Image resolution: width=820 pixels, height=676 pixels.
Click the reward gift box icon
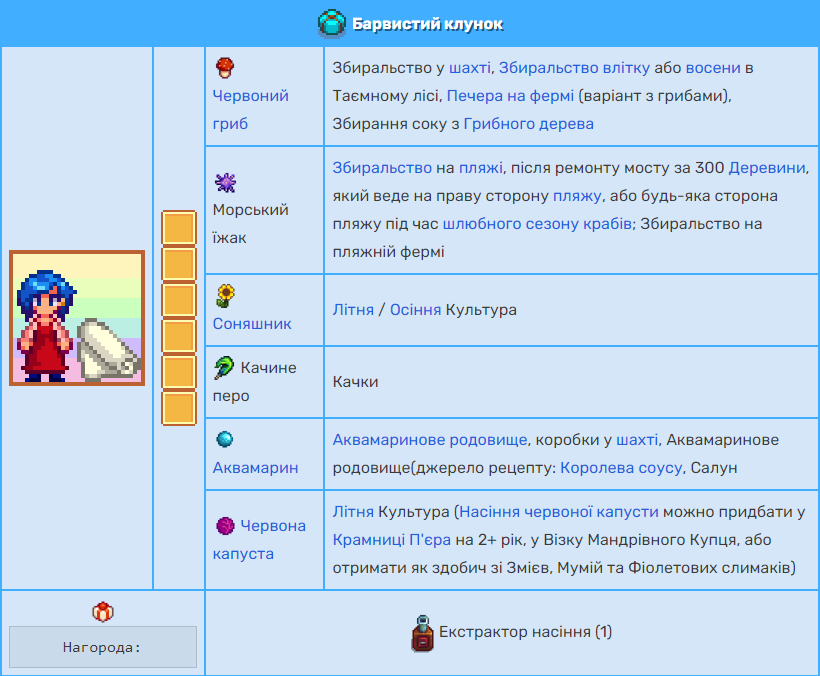(x=103, y=612)
